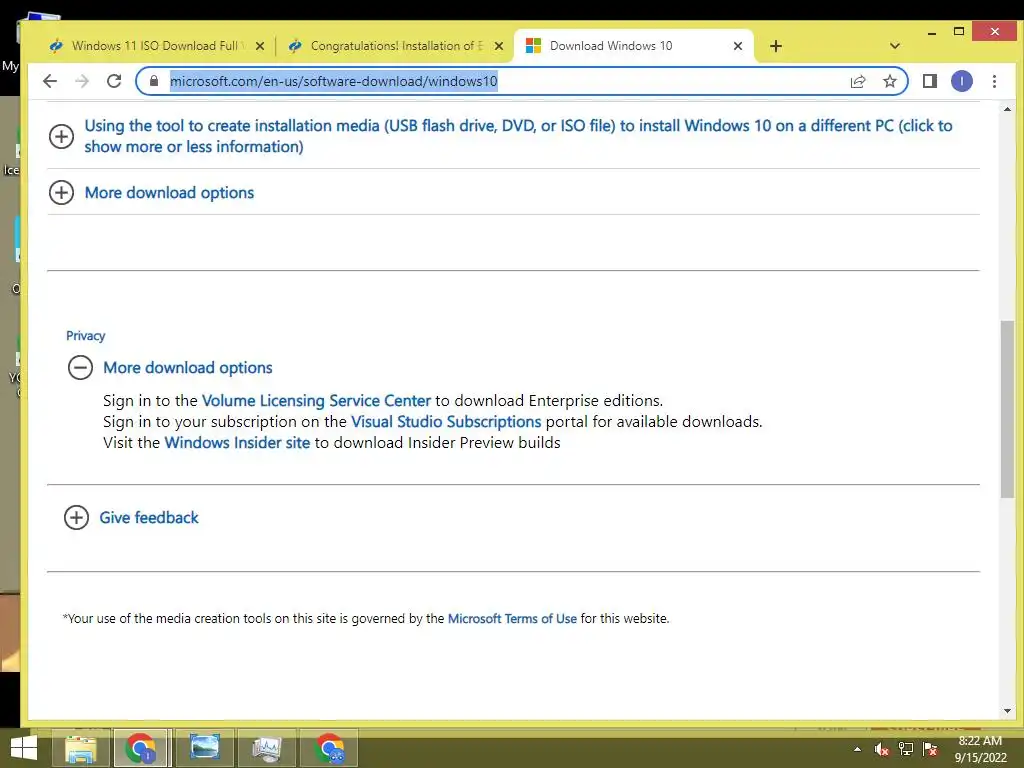The height and width of the screenshot is (768, 1024).
Task: Select the Download Windows 10 tab
Action: point(633,46)
